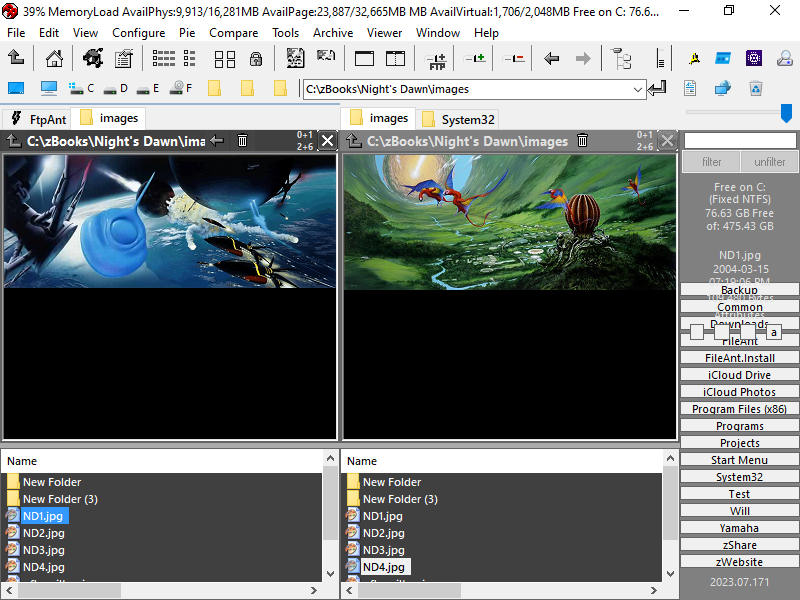Open the Yamaha favorite button
This screenshot has height=600, width=800.
tap(739, 528)
